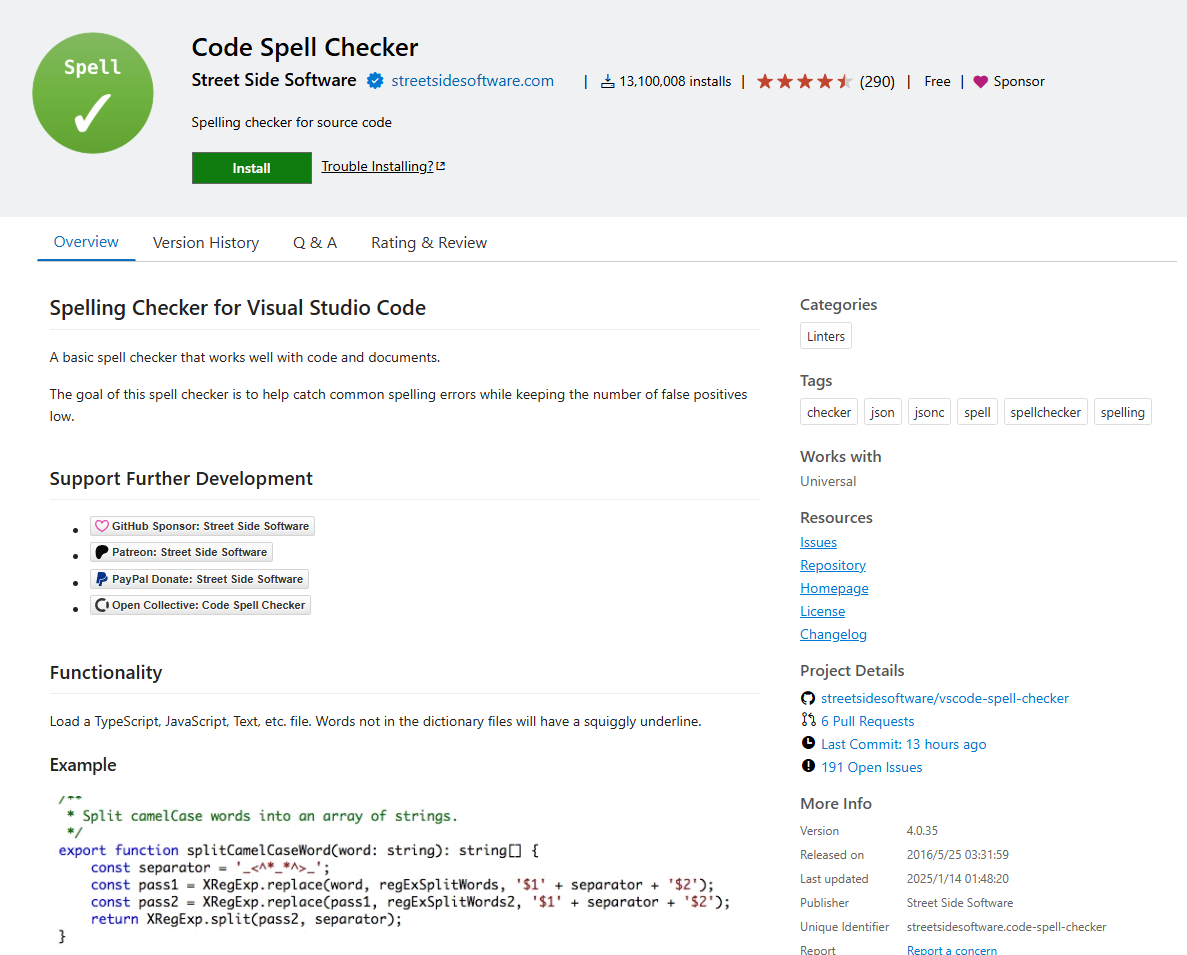
Task: Click the Last updated date 2025/1/14 01:48:20
Action: tap(958, 879)
